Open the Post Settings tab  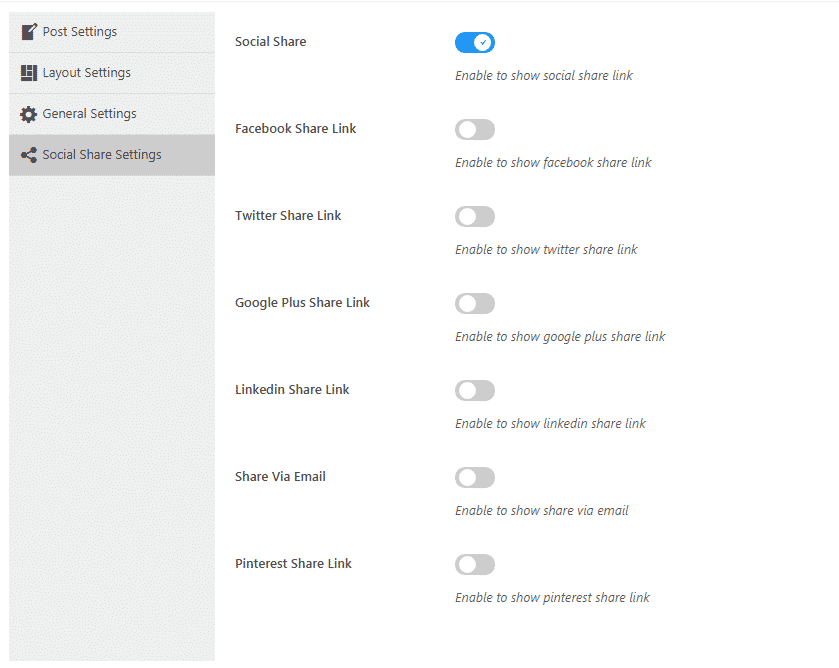coord(112,32)
